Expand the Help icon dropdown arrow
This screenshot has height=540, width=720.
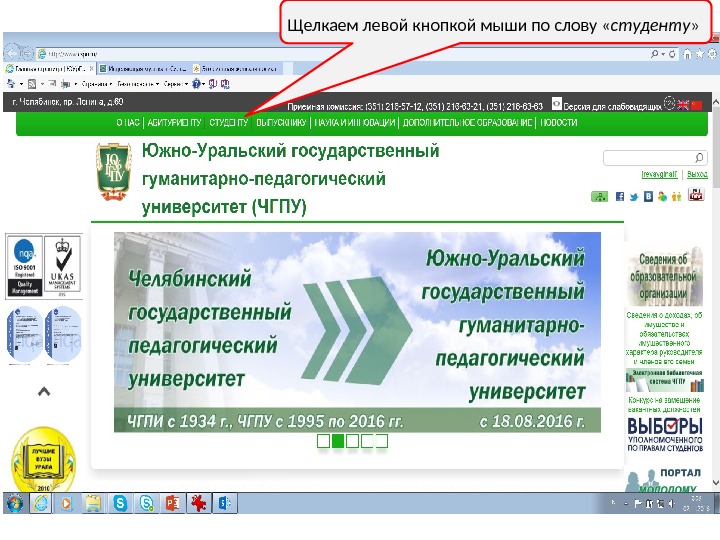pyautogui.click(x=203, y=84)
